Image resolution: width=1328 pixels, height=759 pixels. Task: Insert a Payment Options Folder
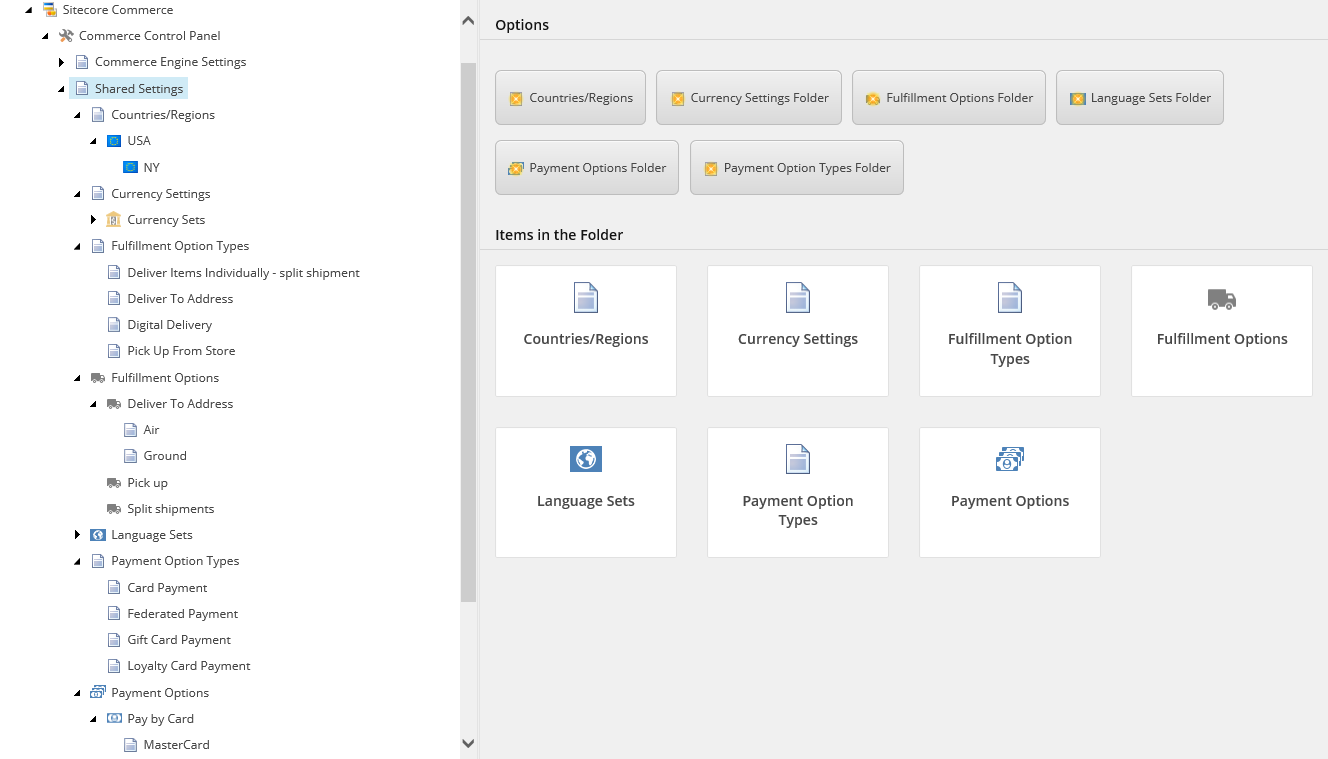[587, 168]
